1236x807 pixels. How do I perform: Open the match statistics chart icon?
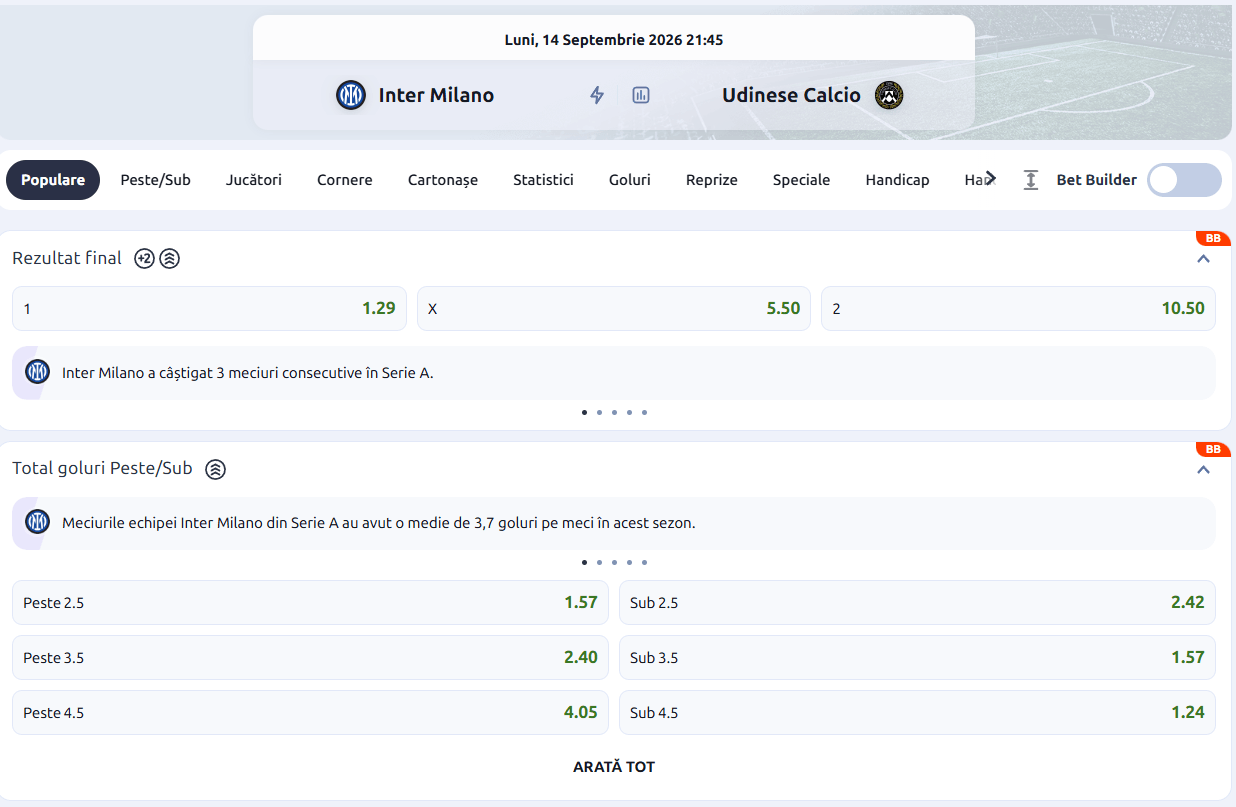point(641,95)
